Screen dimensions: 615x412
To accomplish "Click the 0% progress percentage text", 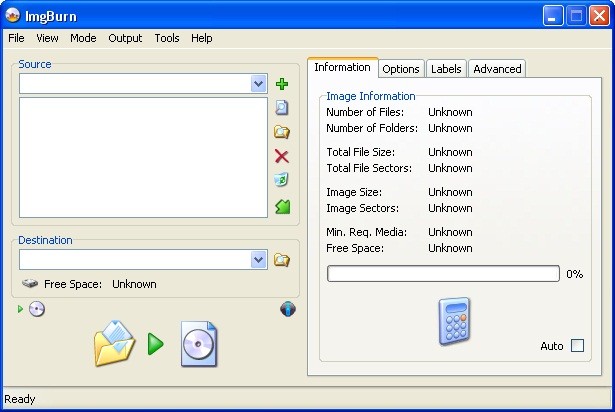I will click(x=574, y=274).
